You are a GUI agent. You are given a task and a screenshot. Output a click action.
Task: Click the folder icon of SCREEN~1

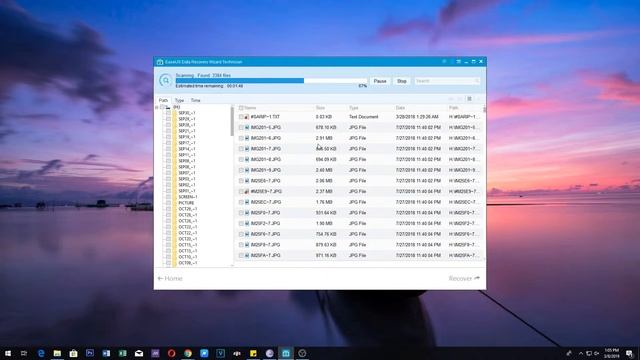point(174,197)
